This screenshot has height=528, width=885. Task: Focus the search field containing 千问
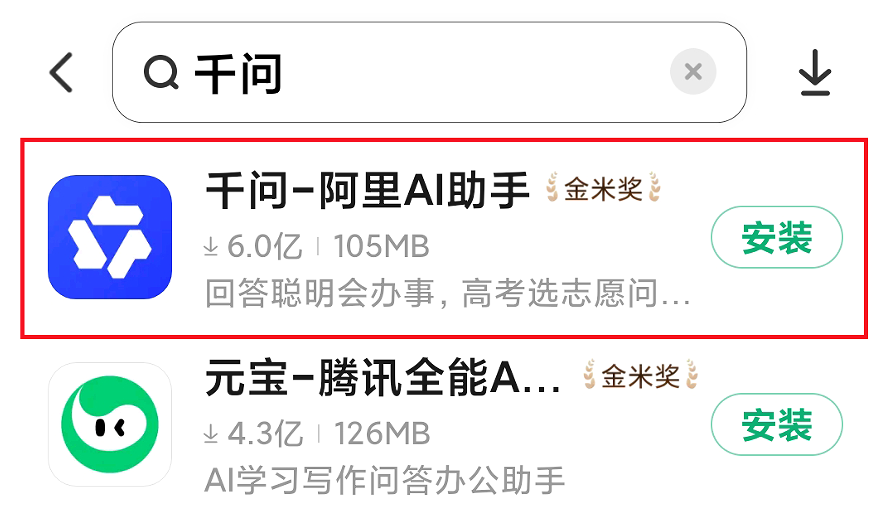429,72
